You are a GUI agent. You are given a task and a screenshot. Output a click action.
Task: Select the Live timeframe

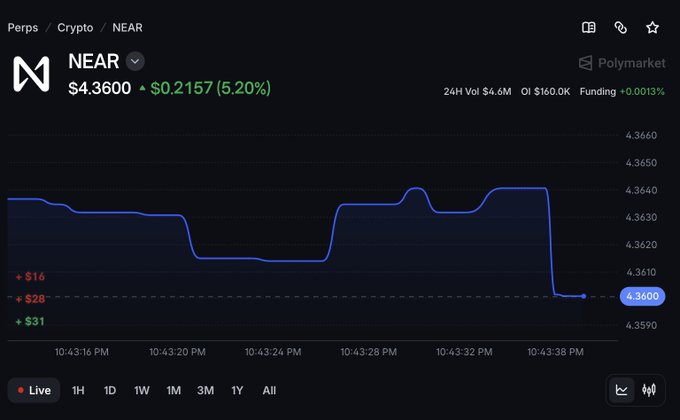(34, 390)
